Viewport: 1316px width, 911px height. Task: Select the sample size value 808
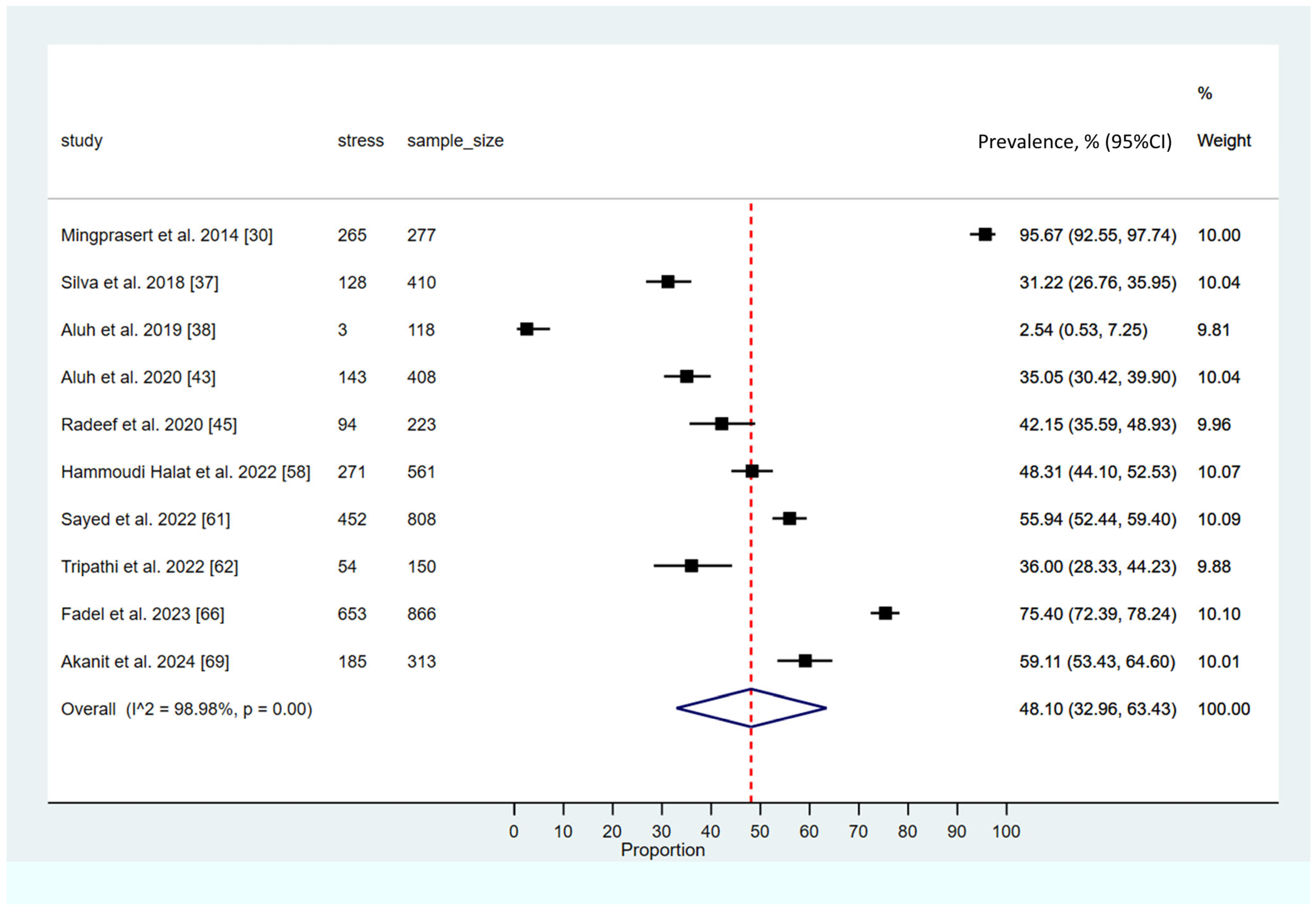coord(421,520)
